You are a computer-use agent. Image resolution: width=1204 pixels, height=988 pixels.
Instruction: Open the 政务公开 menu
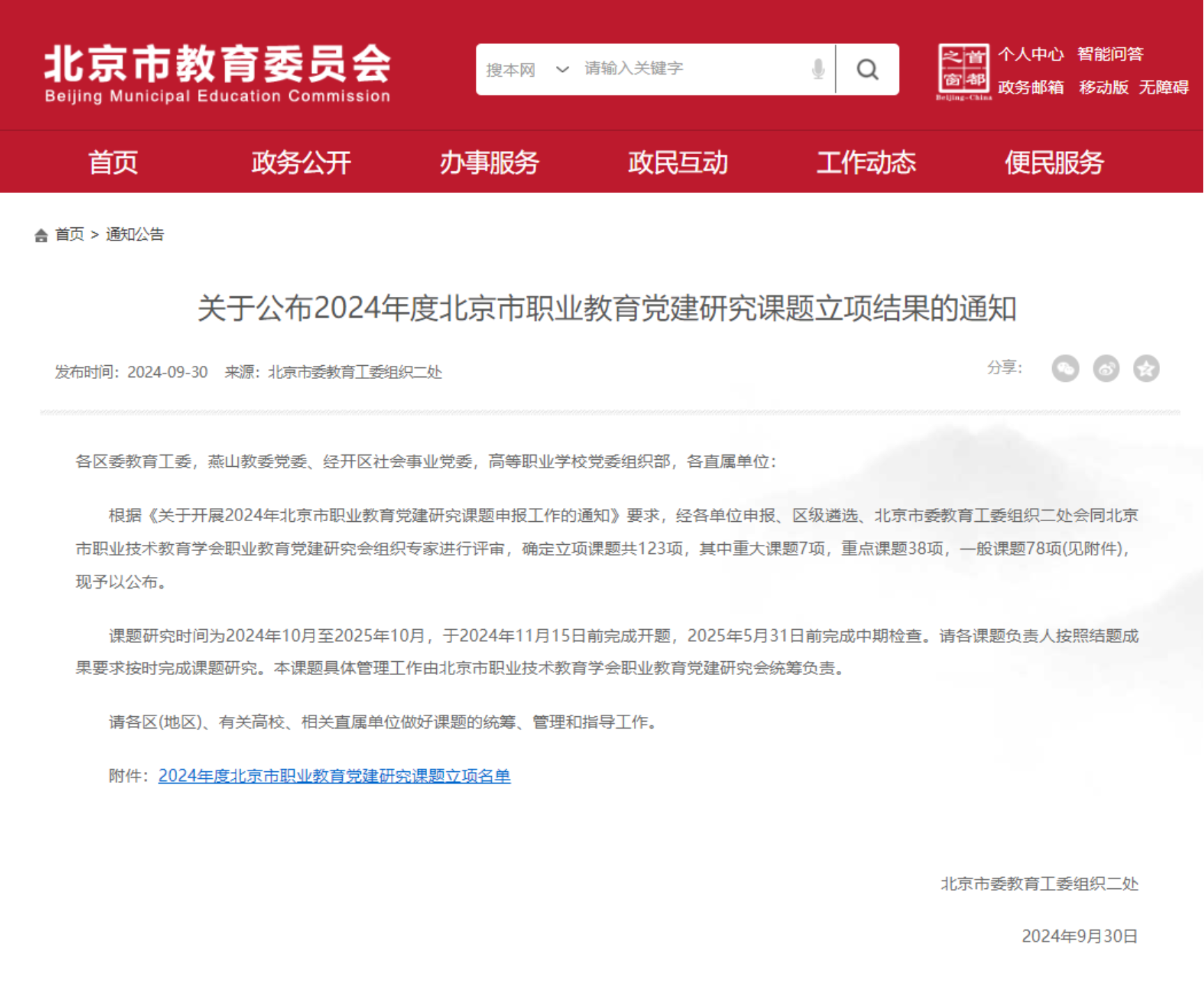[301, 162]
